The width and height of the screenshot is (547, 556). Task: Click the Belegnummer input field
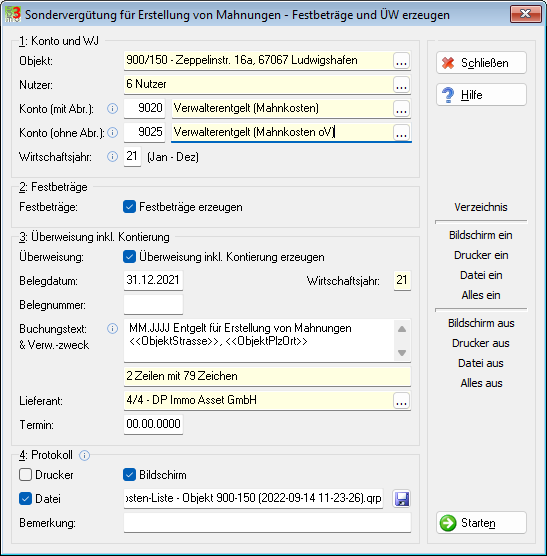[x=153, y=305]
